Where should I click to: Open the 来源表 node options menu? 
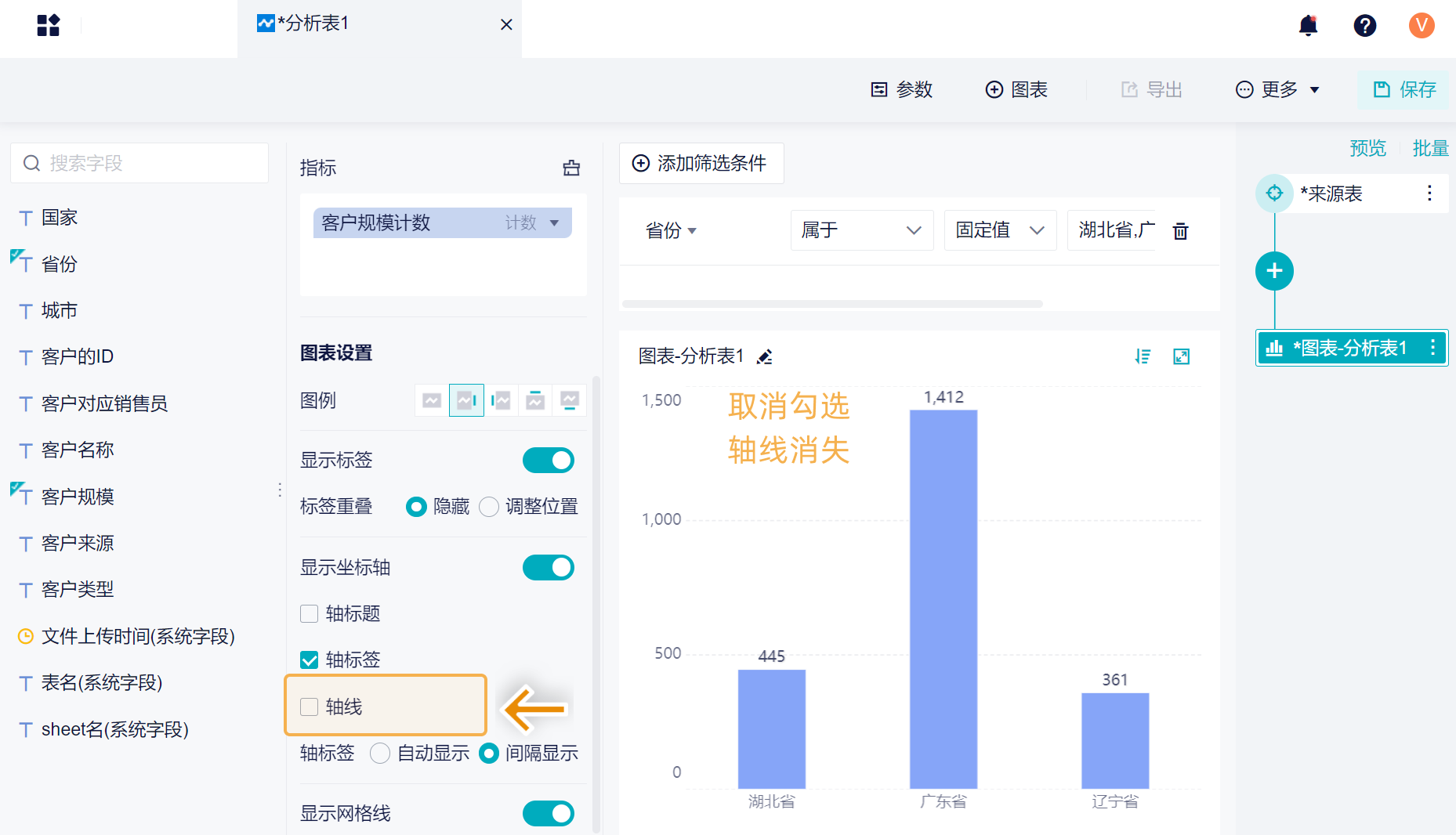point(1429,193)
